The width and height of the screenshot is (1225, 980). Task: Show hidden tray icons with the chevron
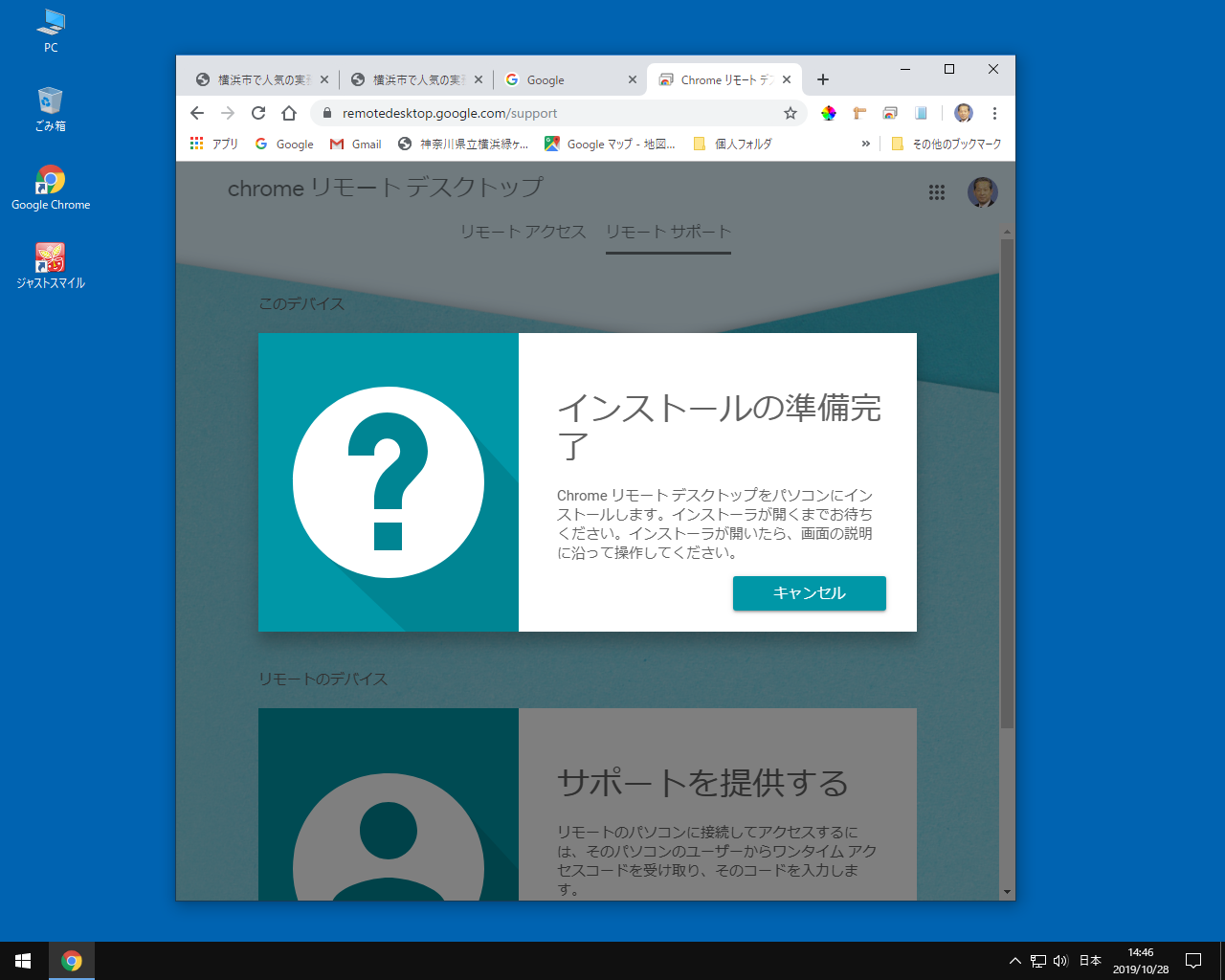(1015, 961)
